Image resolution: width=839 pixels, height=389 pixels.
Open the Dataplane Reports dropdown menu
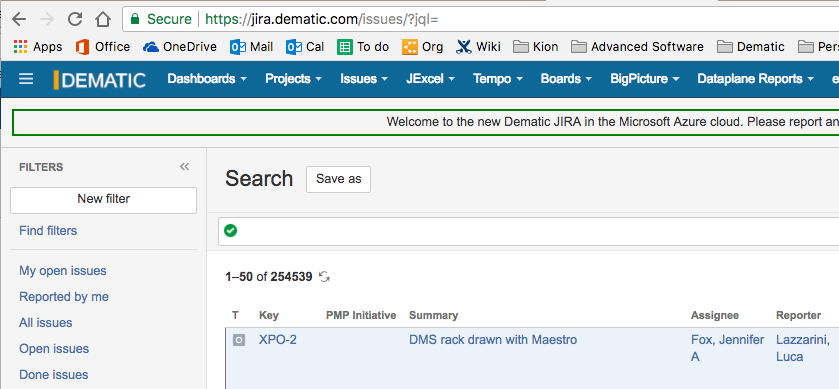[756, 79]
